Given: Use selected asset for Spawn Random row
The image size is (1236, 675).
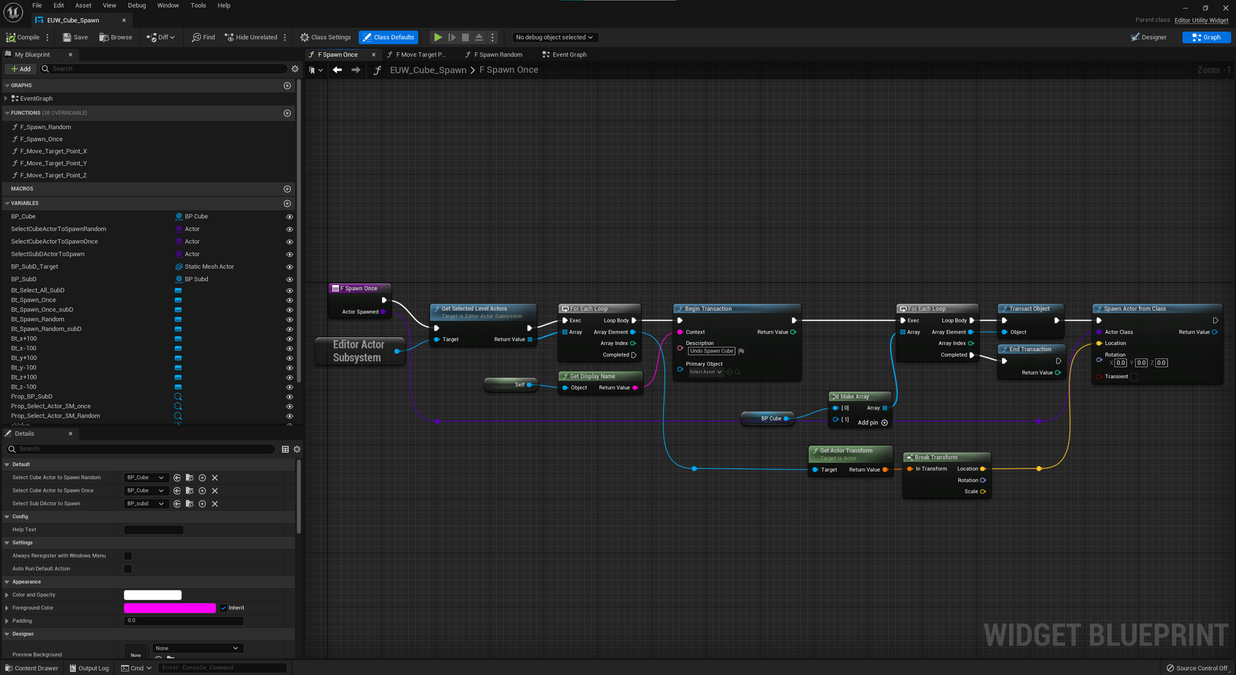Looking at the screenshot, I should 177,478.
